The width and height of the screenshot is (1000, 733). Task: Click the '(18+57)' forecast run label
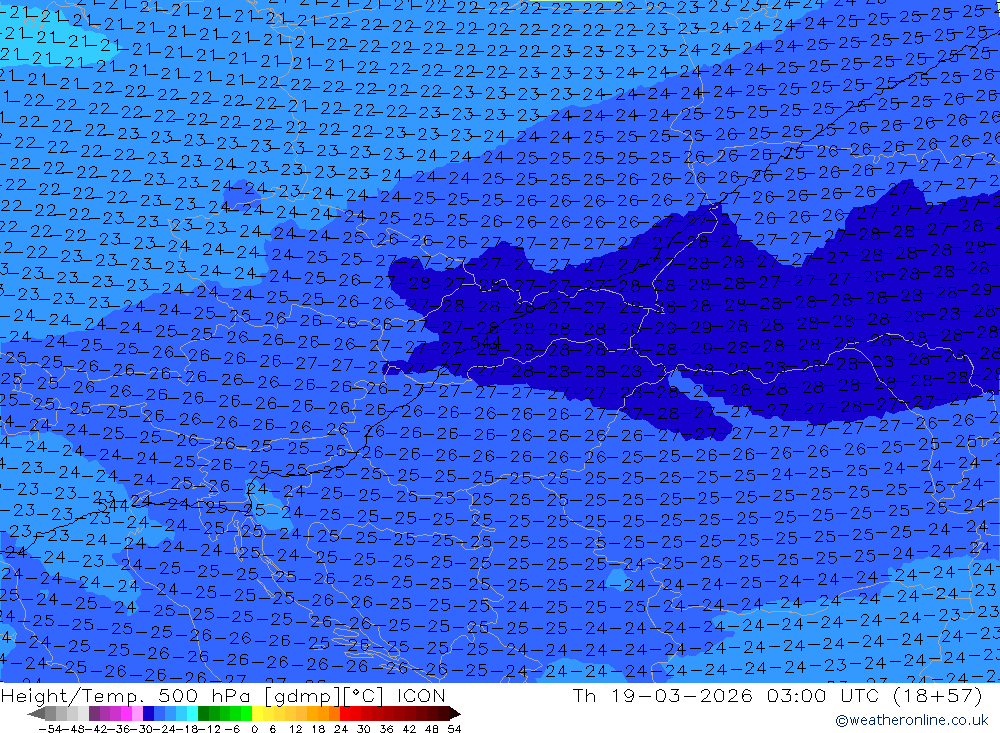coord(936,695)
